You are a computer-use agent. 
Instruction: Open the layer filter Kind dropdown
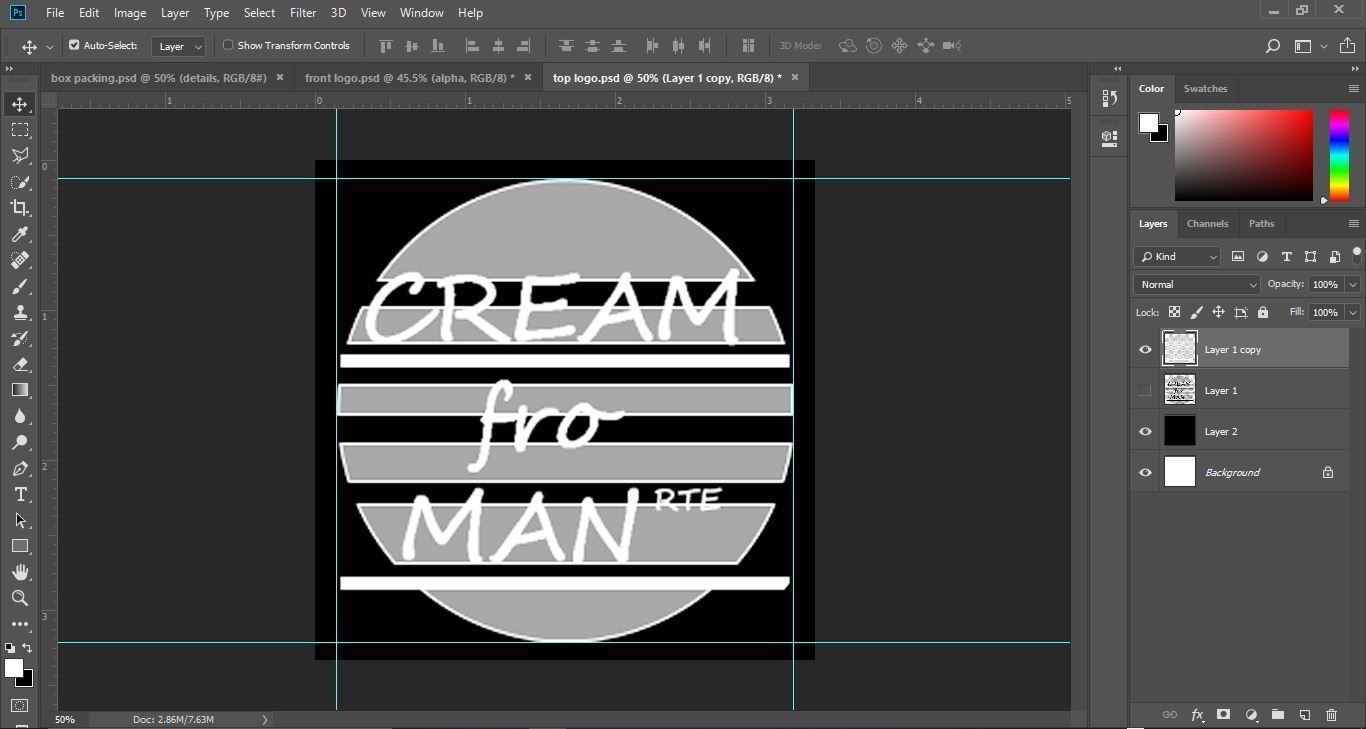(x=1177, y=257)
